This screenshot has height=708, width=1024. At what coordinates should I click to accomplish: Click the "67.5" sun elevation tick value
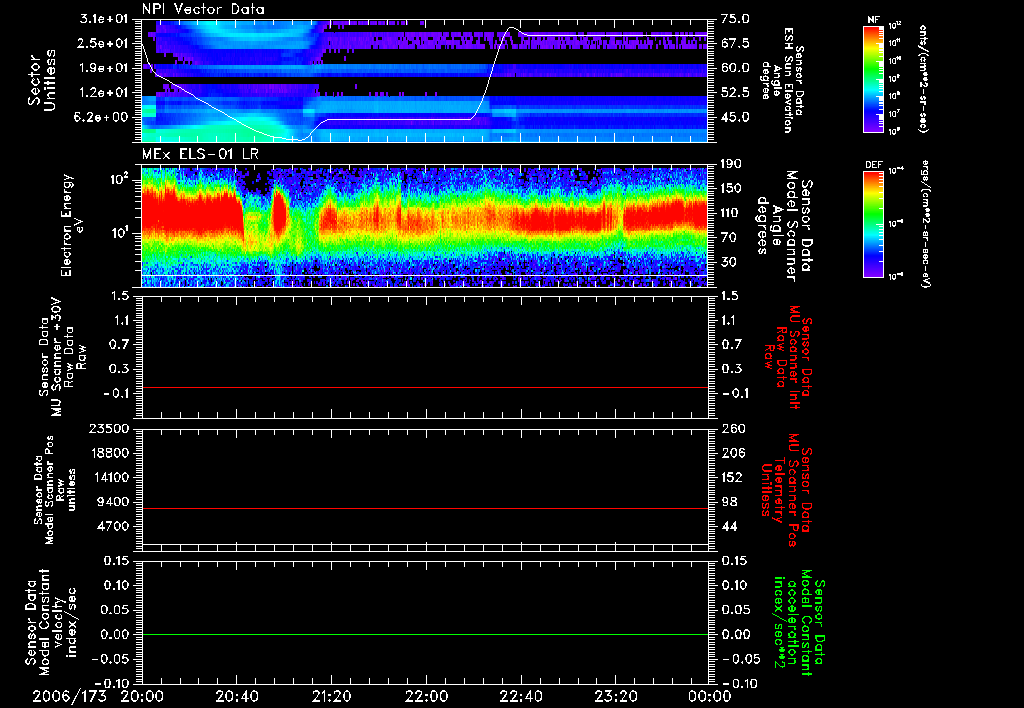pyautogui.click(x=735, y=43)
